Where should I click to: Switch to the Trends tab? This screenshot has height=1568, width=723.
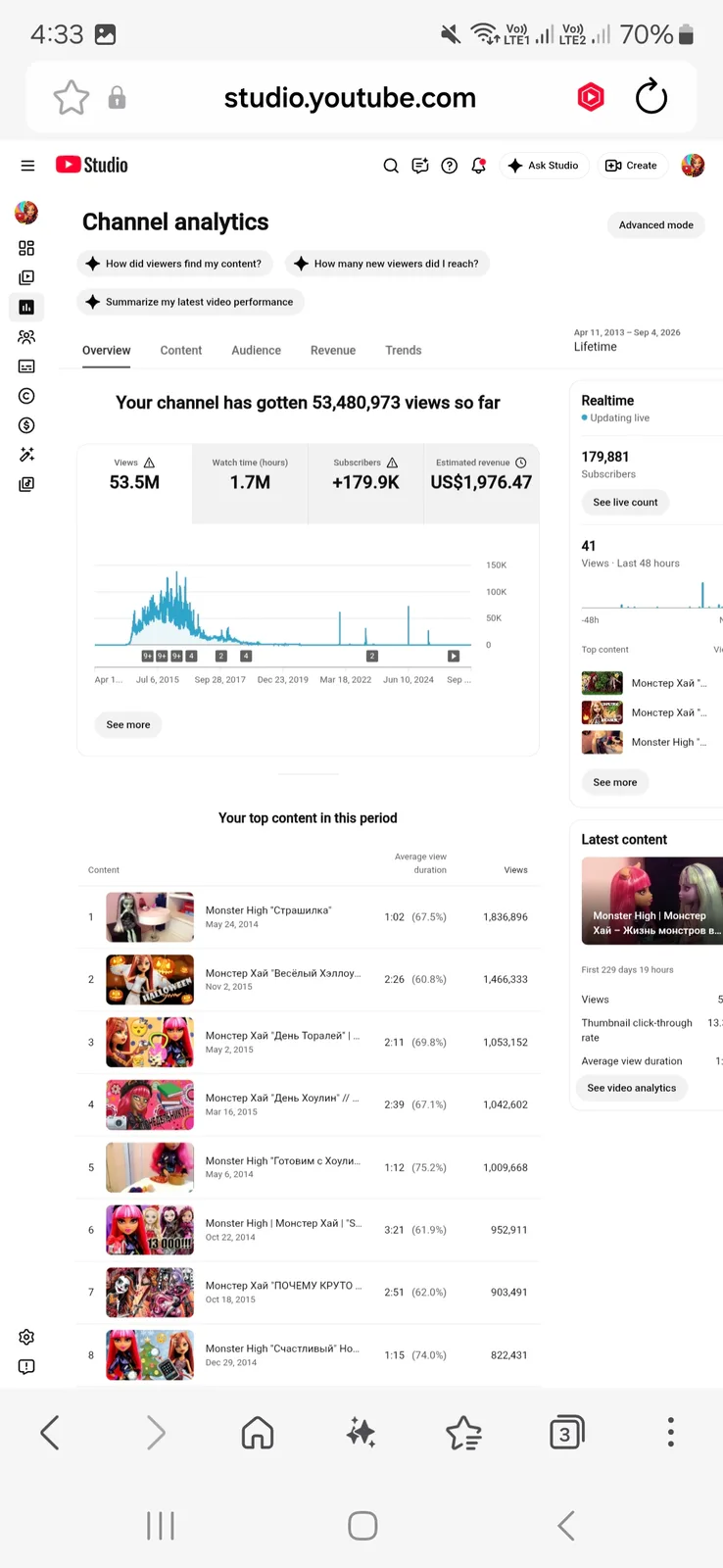coord(404,351)
